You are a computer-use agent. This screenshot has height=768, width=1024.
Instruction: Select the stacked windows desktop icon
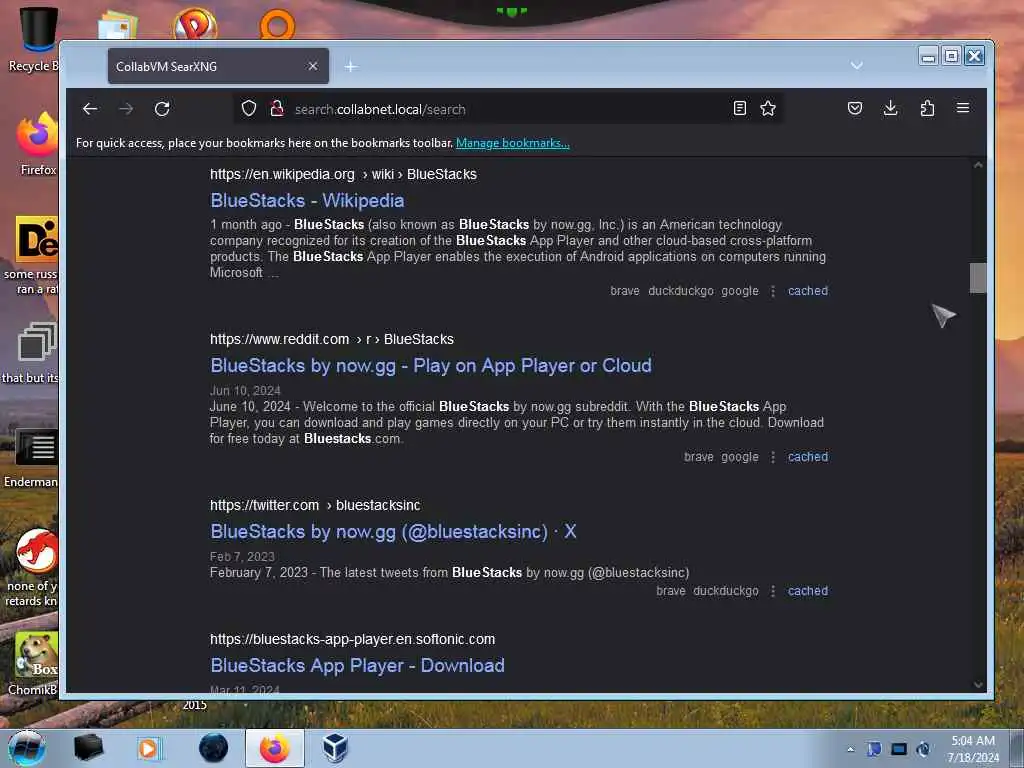(x=31, y=353)
